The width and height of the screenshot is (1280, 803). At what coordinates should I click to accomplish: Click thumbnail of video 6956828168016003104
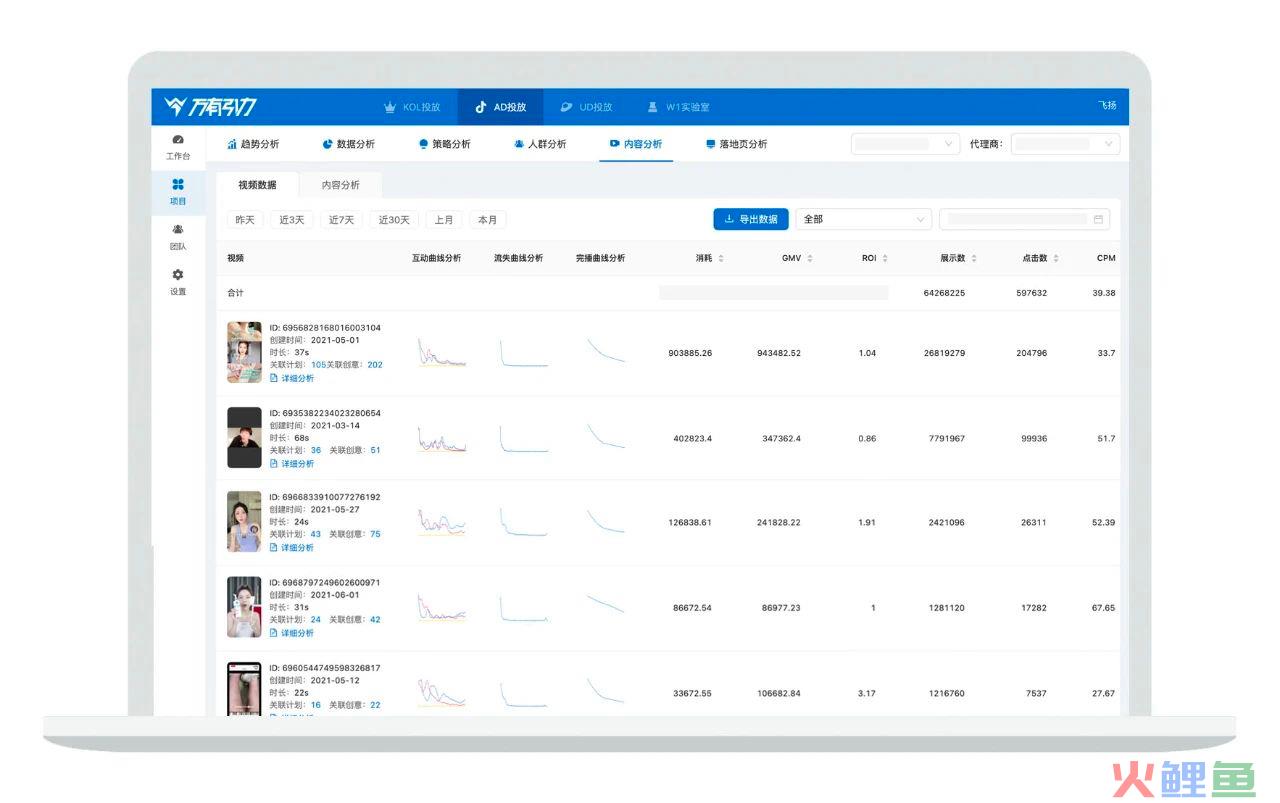click(x=244, y=352)
